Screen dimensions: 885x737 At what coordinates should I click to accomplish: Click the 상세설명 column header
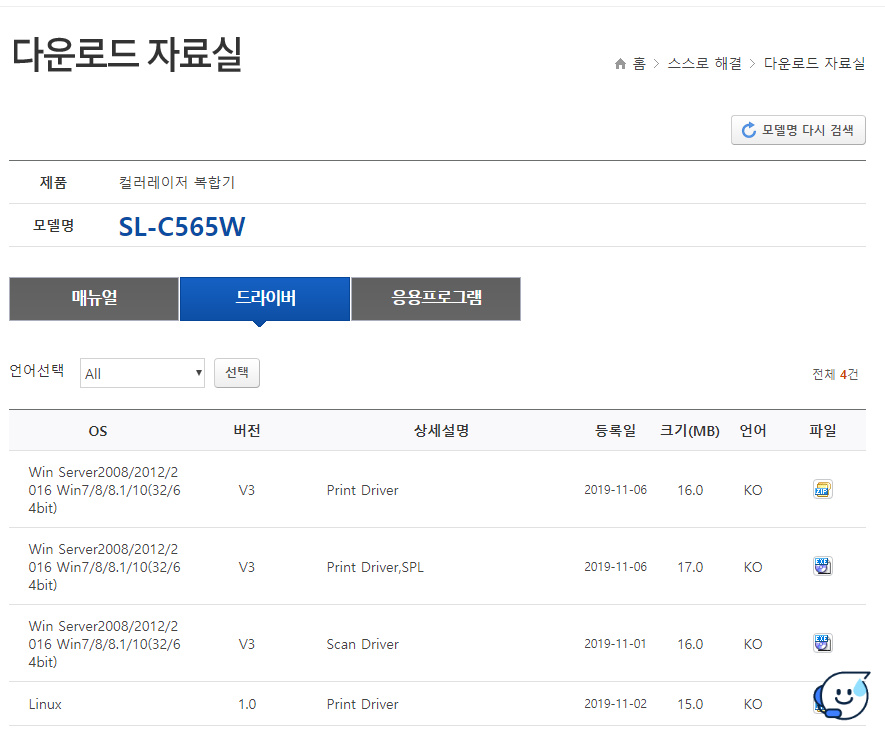(441, 431)
